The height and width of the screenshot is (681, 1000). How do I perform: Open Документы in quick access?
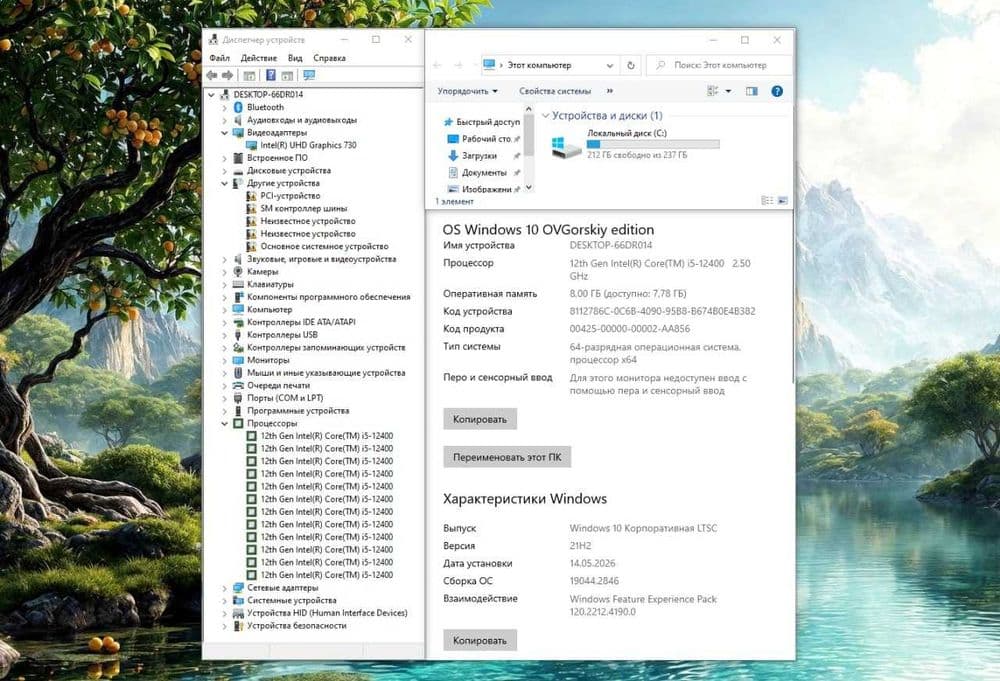(484, 172)
